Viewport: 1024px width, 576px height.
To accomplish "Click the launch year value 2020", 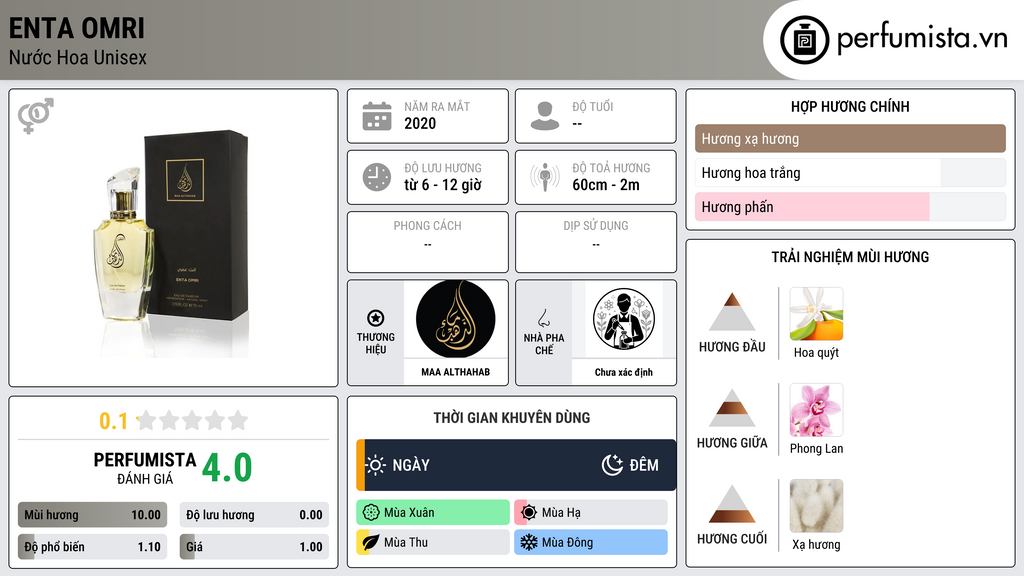I will [420, 123].
